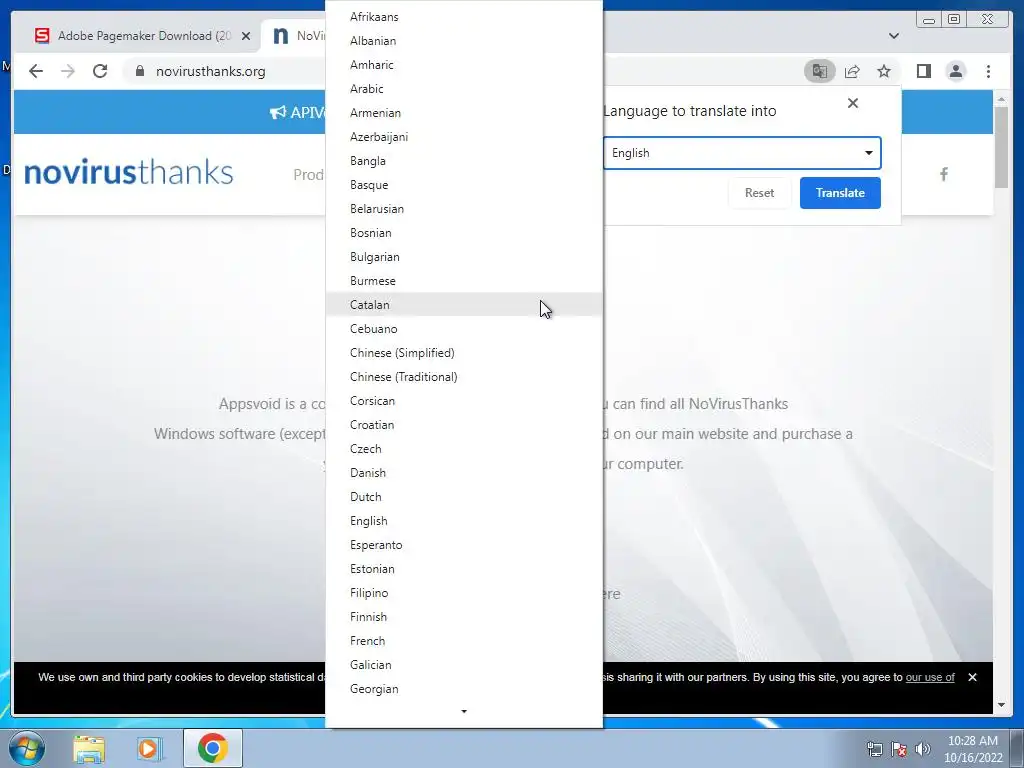Click the browser forward arrow
The height and width of the screenshot is (768, 1024).
68,71
